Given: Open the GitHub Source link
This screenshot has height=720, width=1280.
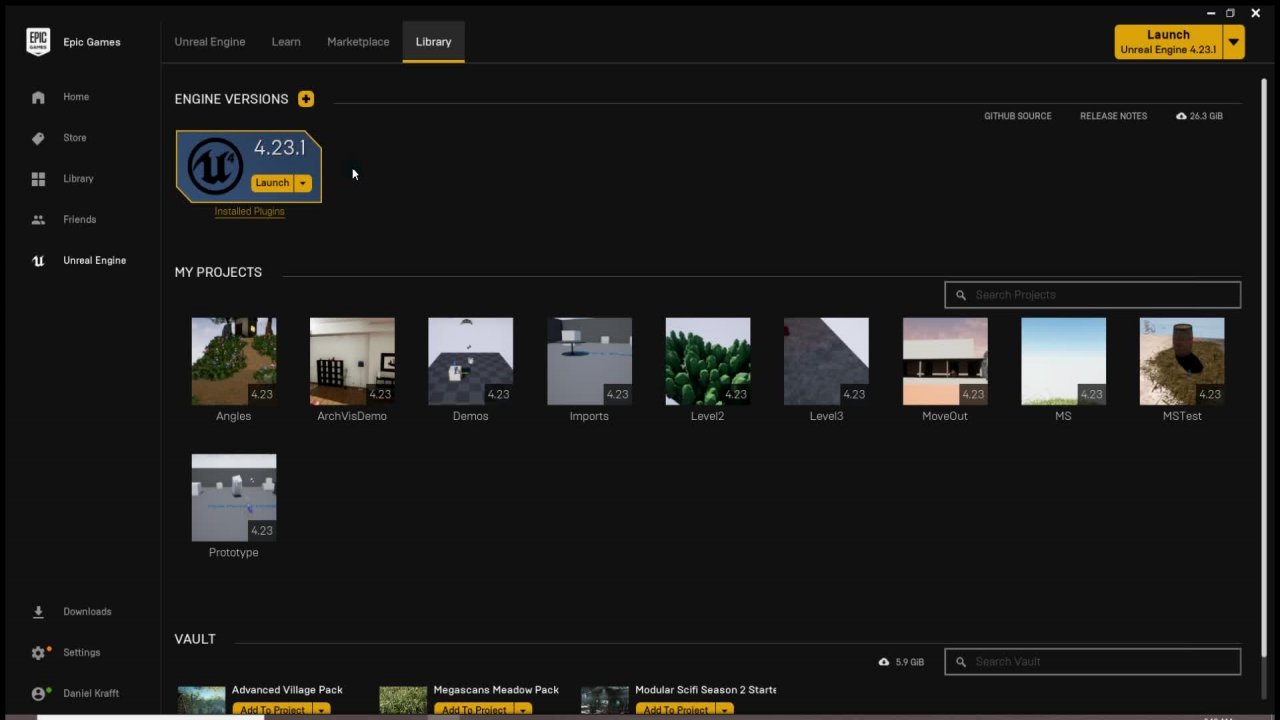Looking at the screenshot, I should pyautogui.click(x=1018, y=116).
